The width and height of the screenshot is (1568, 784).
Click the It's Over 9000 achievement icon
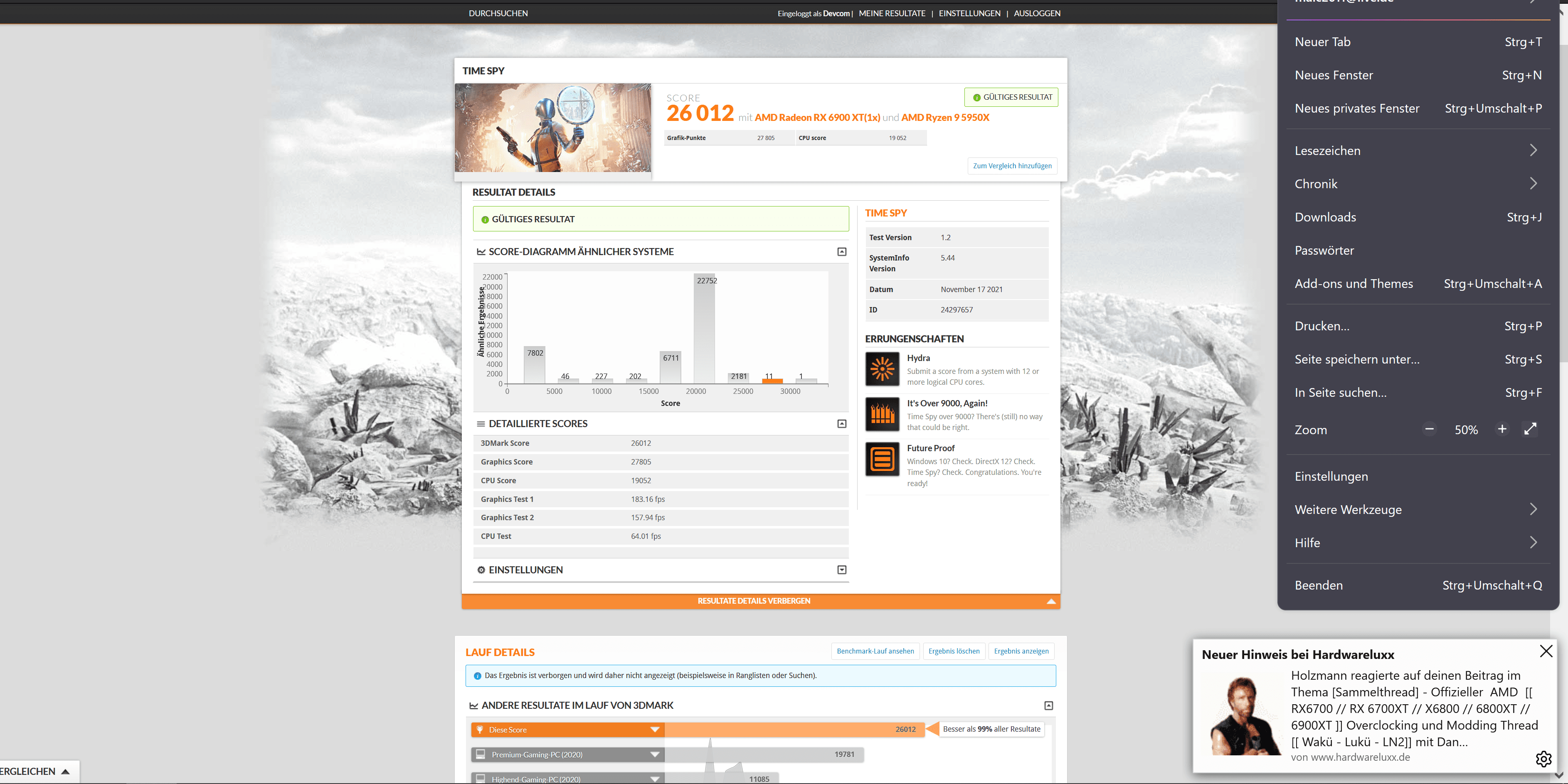pos(882,413)
